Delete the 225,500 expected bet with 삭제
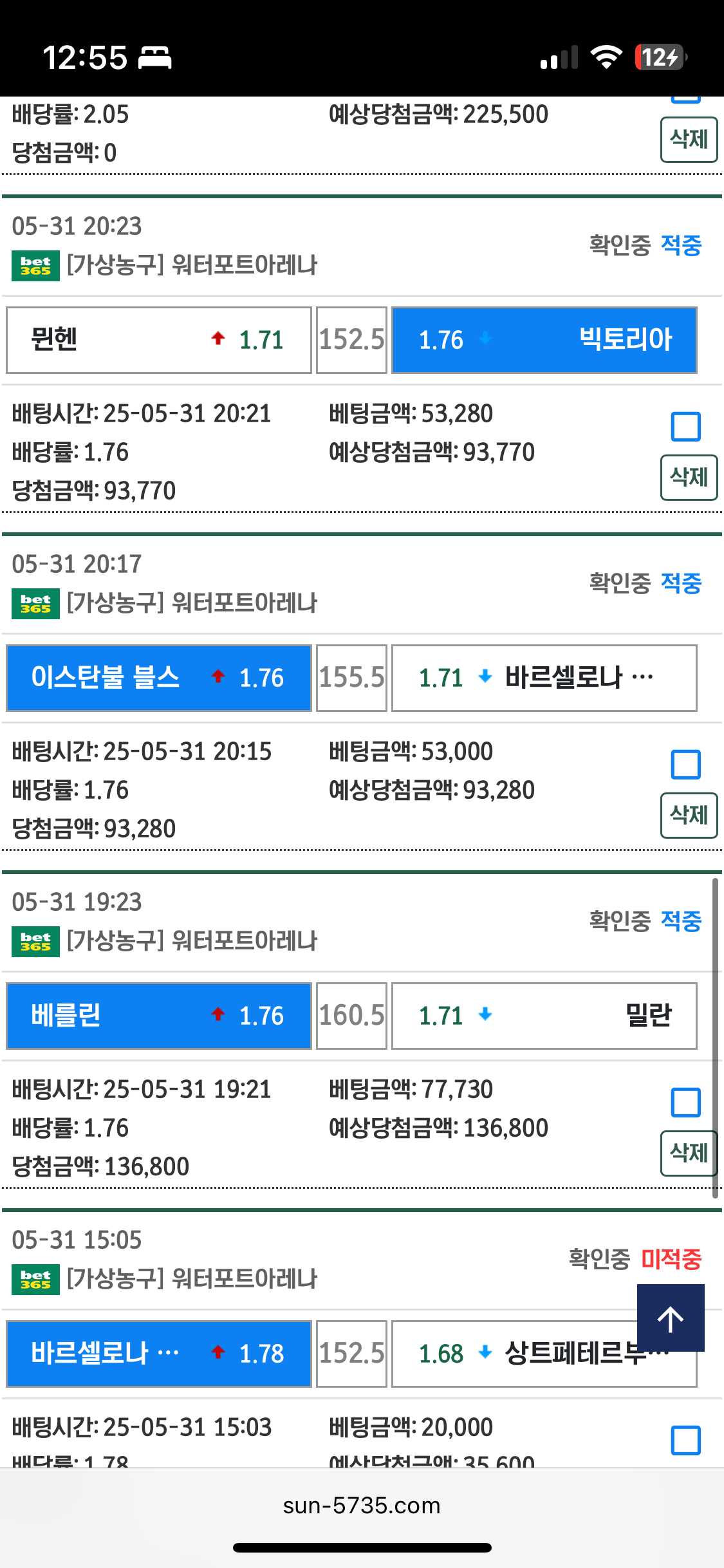Viewport: 724px width, 1568px height. click(689, 140)
